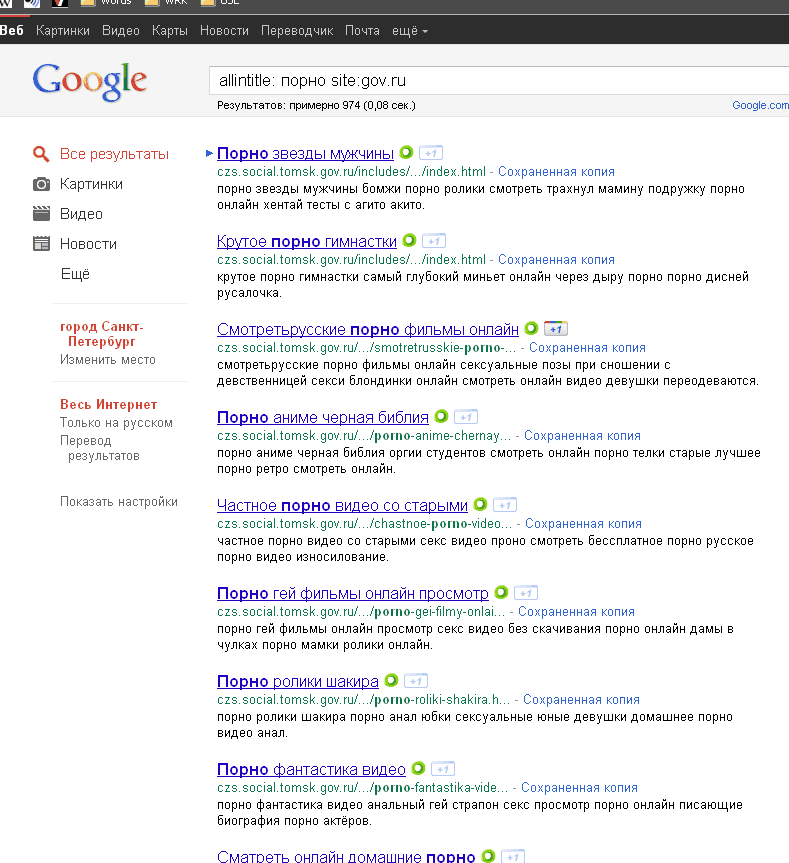Screen dimensions: 789x863
Task: Click +1 button for 'онлайн просмотр' result
Action: [x=526, y=593]
